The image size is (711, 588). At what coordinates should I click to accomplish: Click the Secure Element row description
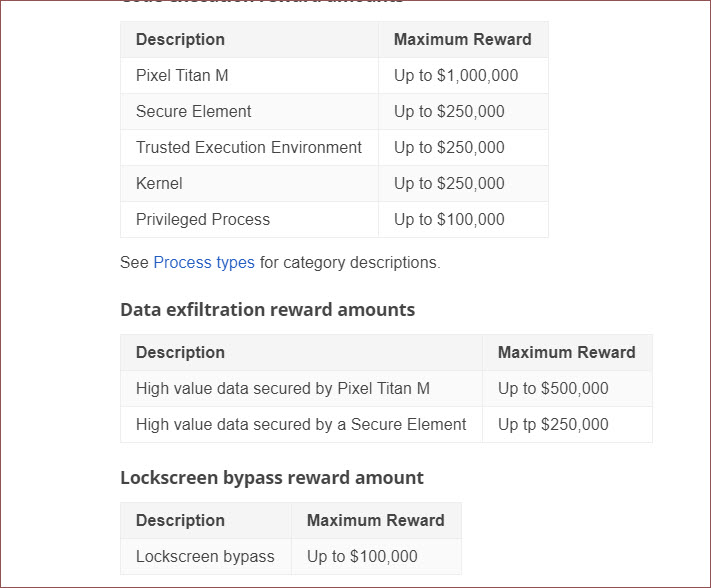tap(194, 112)
